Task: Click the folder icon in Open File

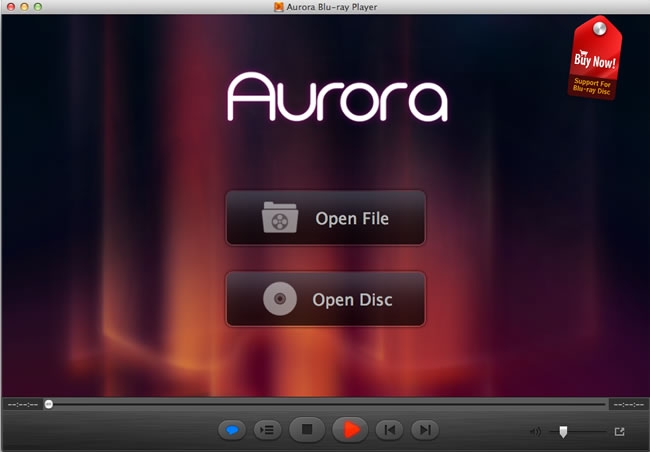Action: coord(280,218)
